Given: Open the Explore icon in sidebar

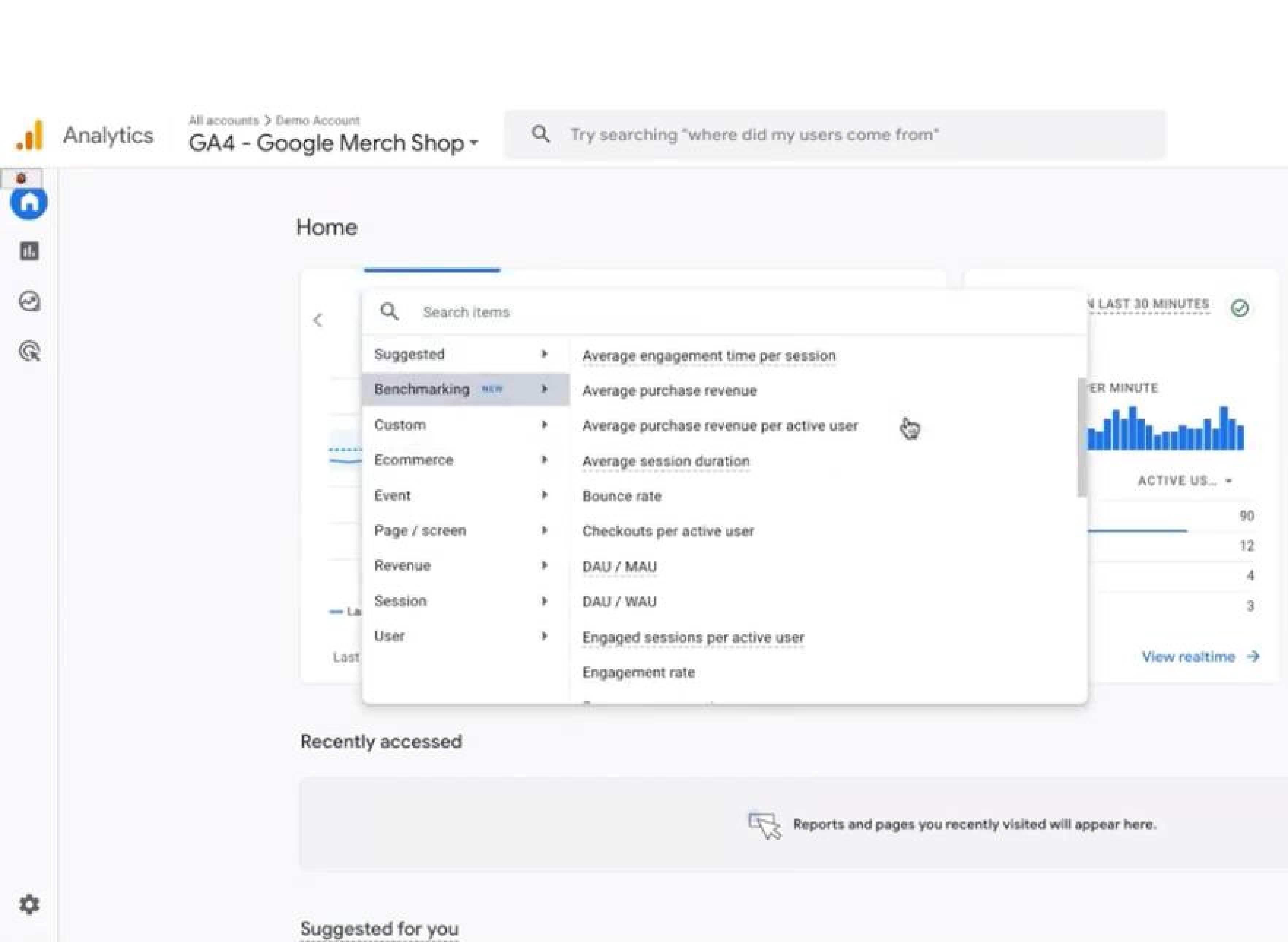Looking at the screenshot, I should (29, 301).
